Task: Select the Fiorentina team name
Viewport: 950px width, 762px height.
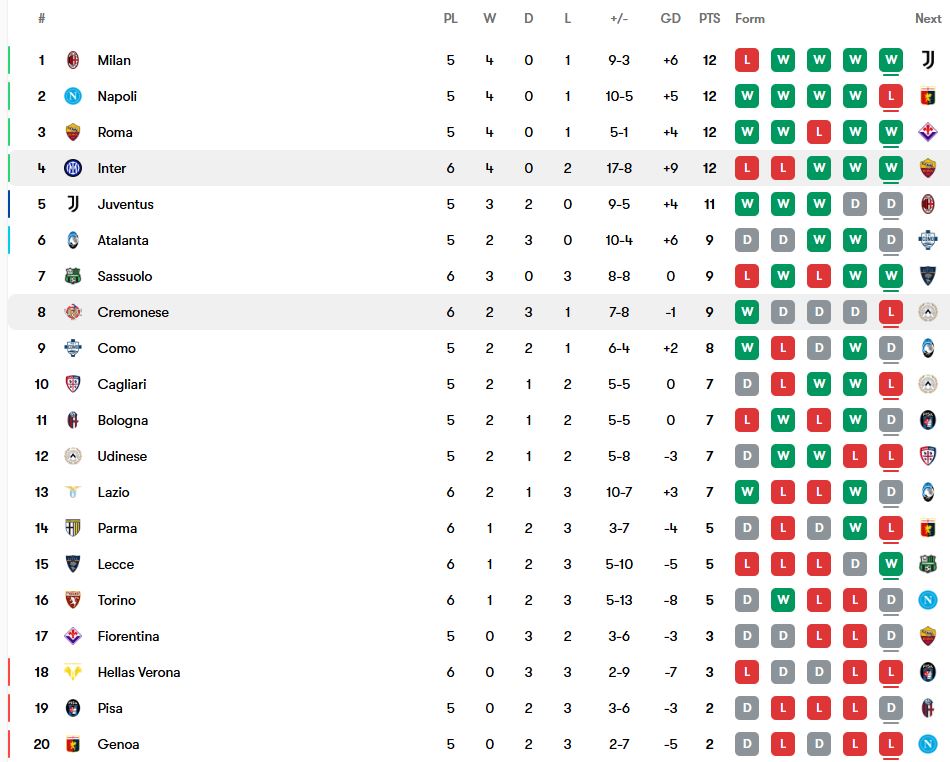Action: (128, 636)
